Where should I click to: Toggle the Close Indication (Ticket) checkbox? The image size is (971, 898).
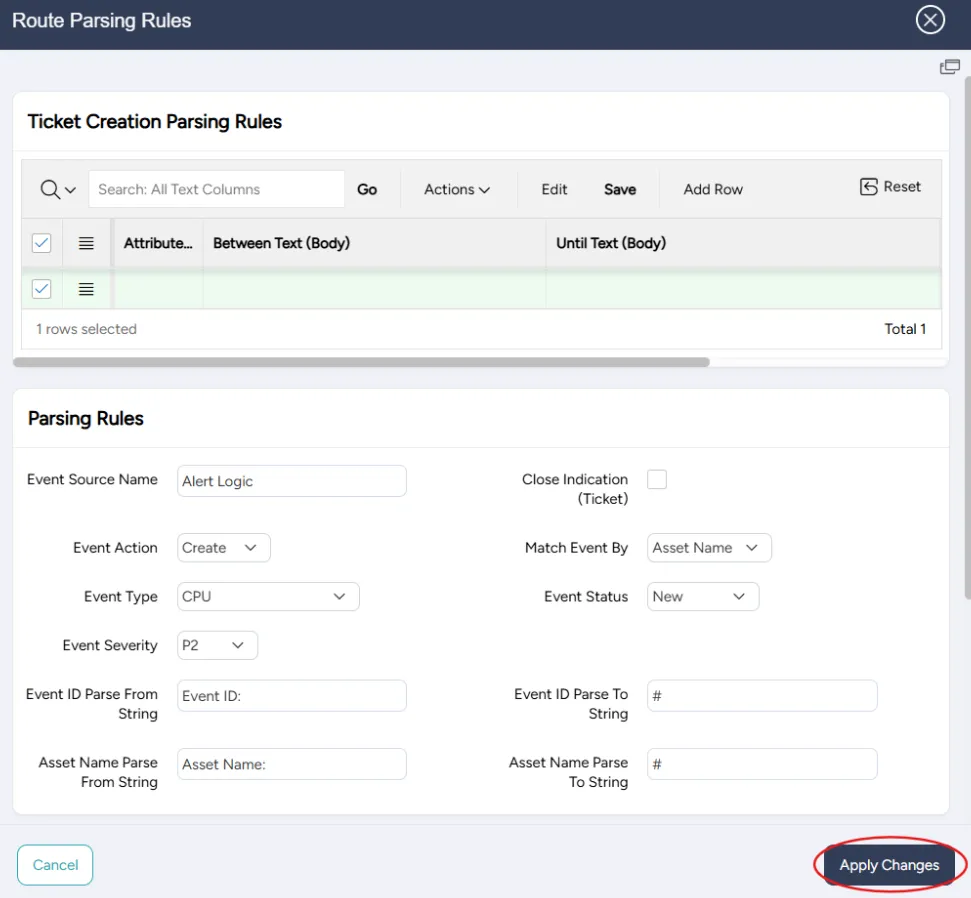656,479
